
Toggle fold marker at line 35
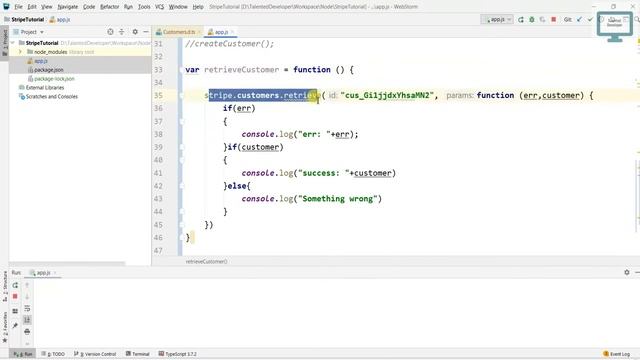[x=181, y=96]
